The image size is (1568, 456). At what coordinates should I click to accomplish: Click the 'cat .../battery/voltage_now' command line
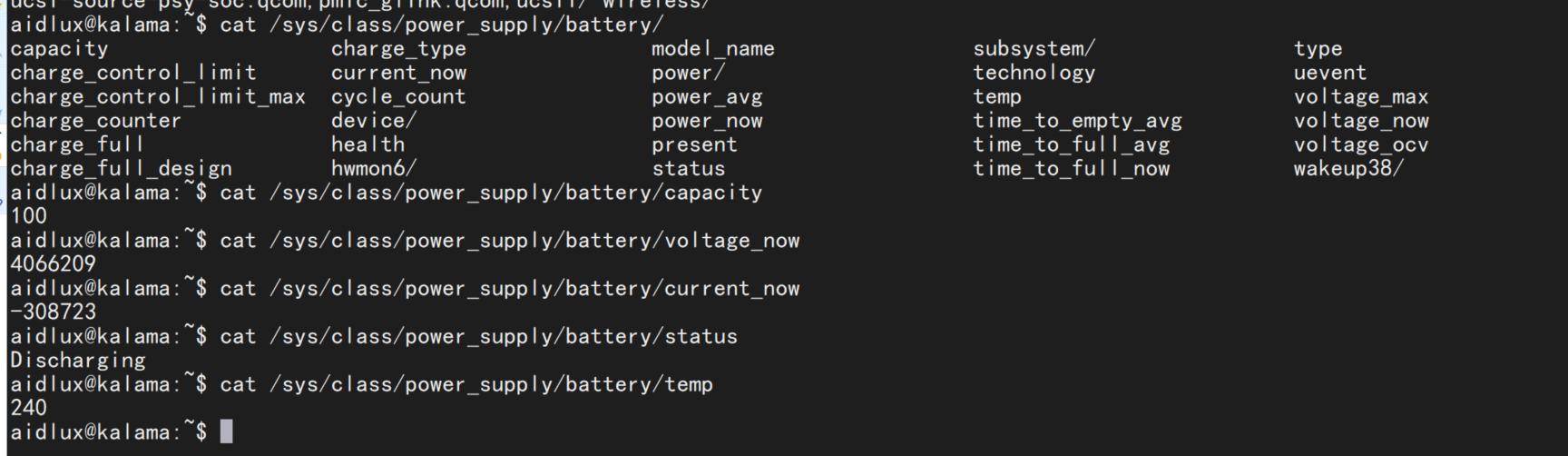405,241
